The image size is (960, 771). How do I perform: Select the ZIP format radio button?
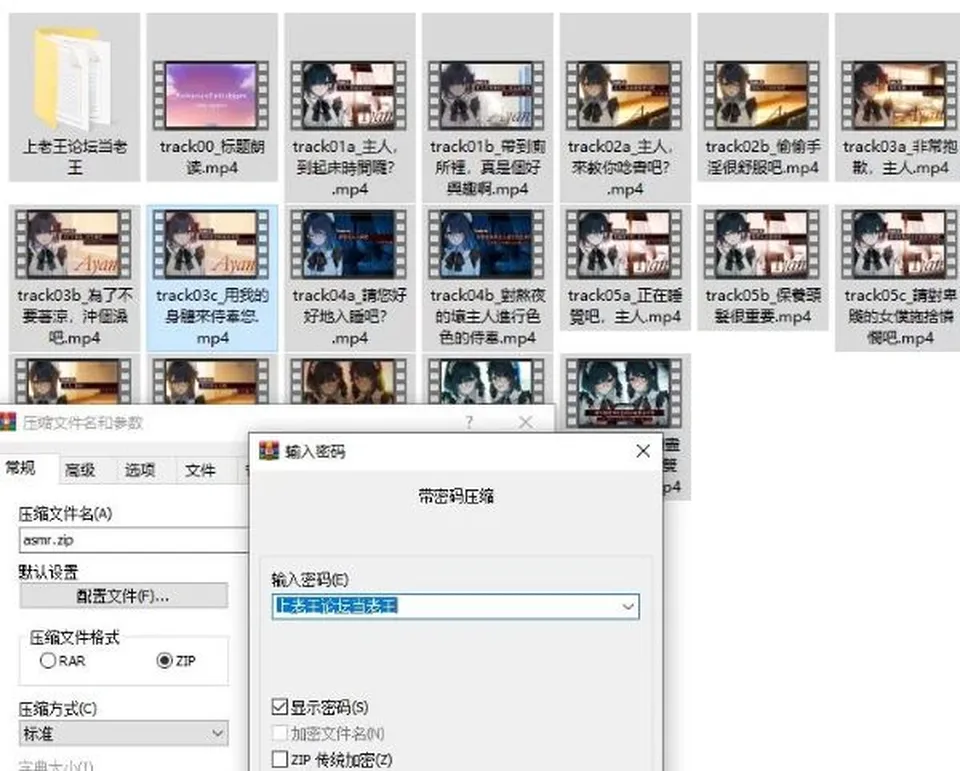click(164, 660)
